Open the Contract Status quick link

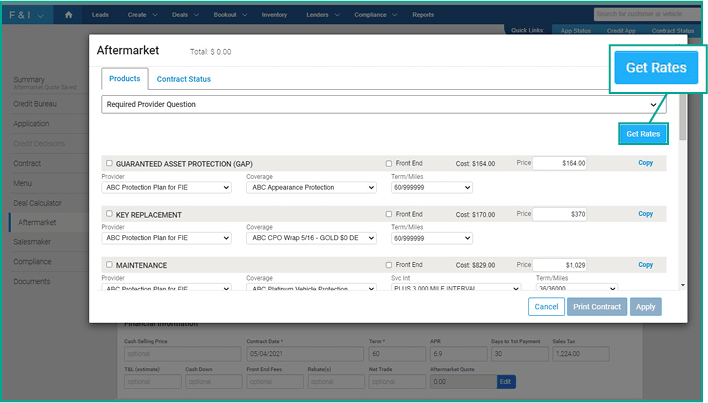coord(672,30)
